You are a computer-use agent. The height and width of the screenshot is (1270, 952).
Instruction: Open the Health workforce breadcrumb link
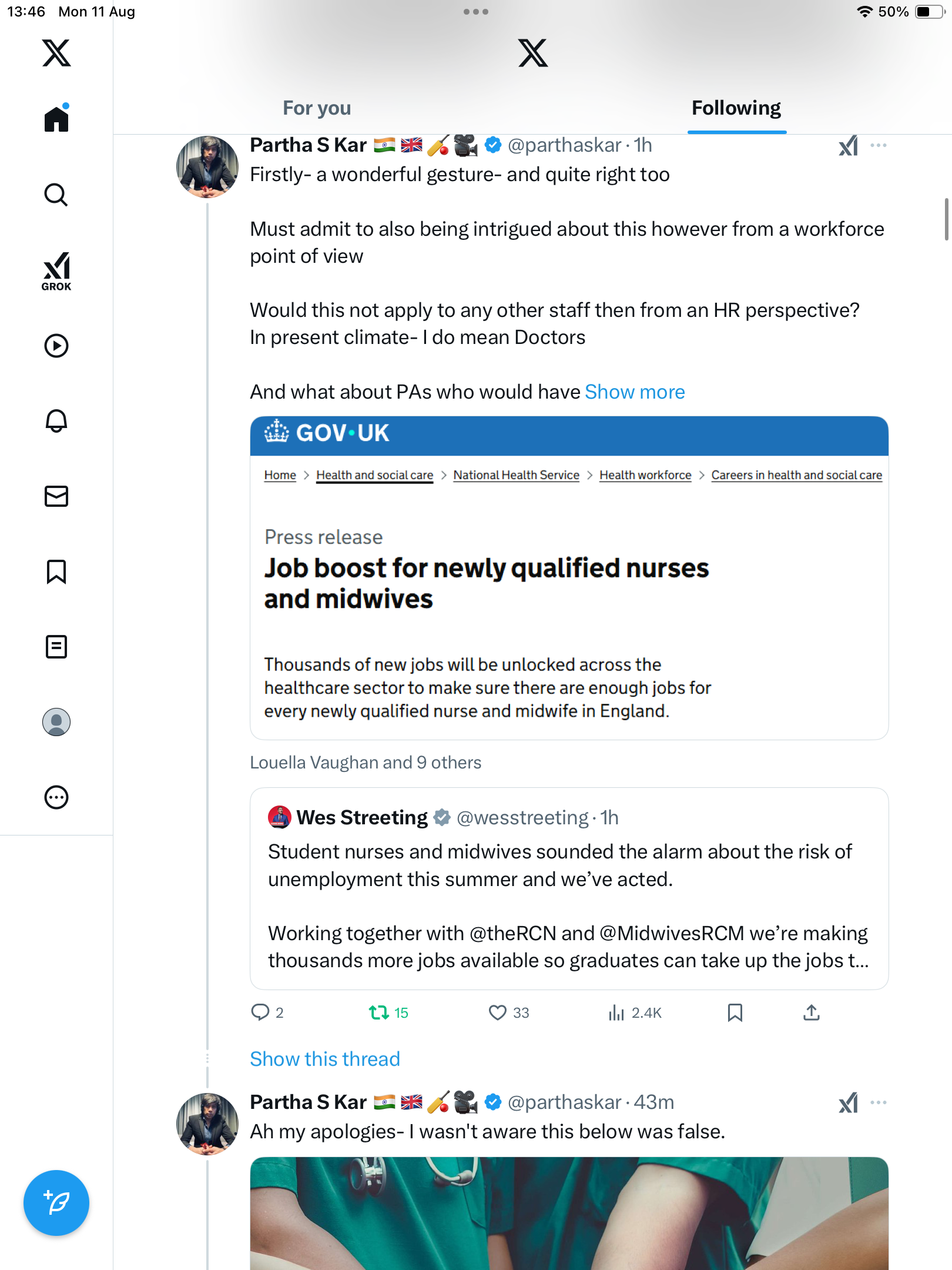click(x=645, y=475)
